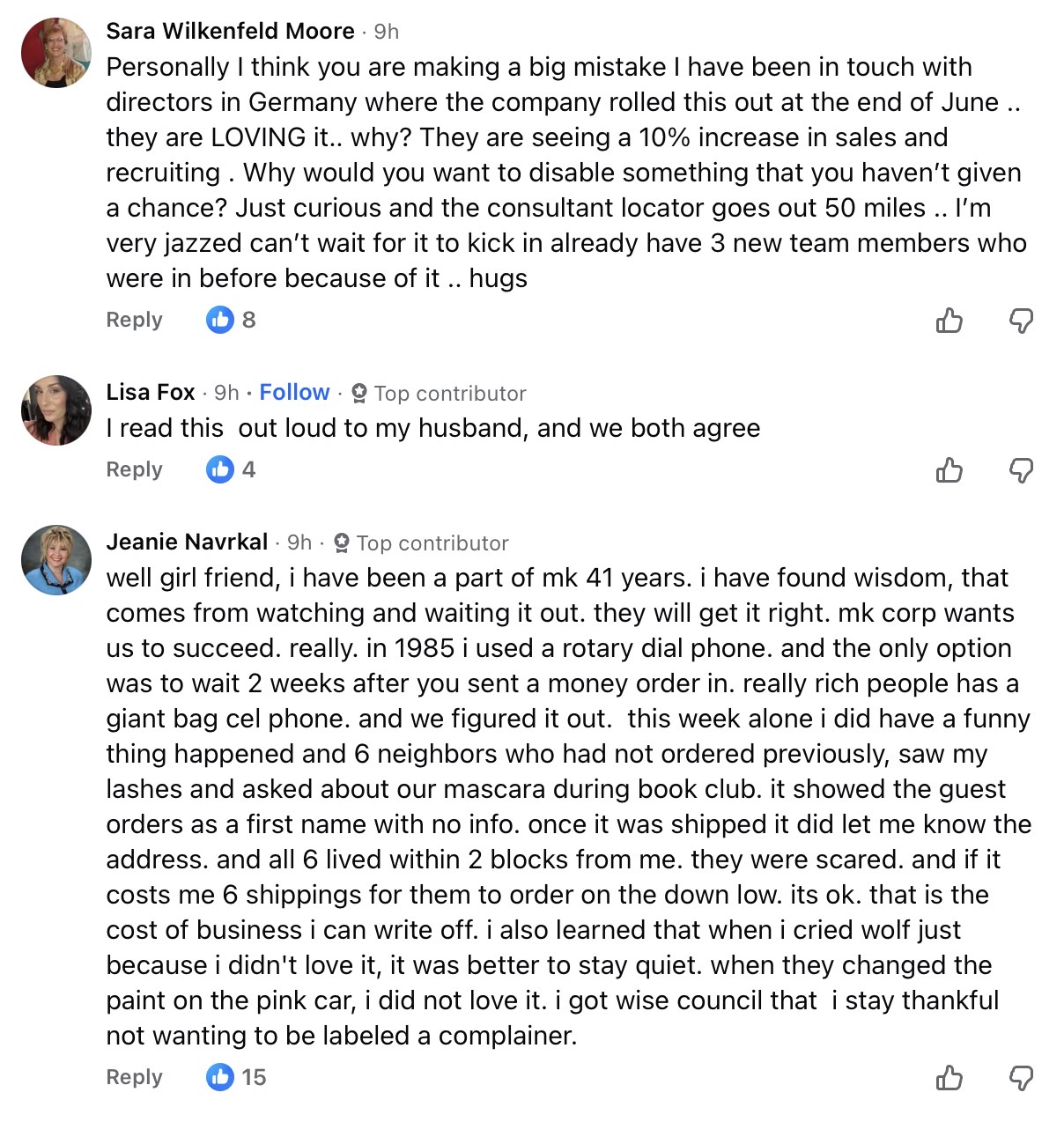Open Jeanie Navrkal's profile name
This screenshot has height=1122, width=1064.
click(x=187, y=542)
